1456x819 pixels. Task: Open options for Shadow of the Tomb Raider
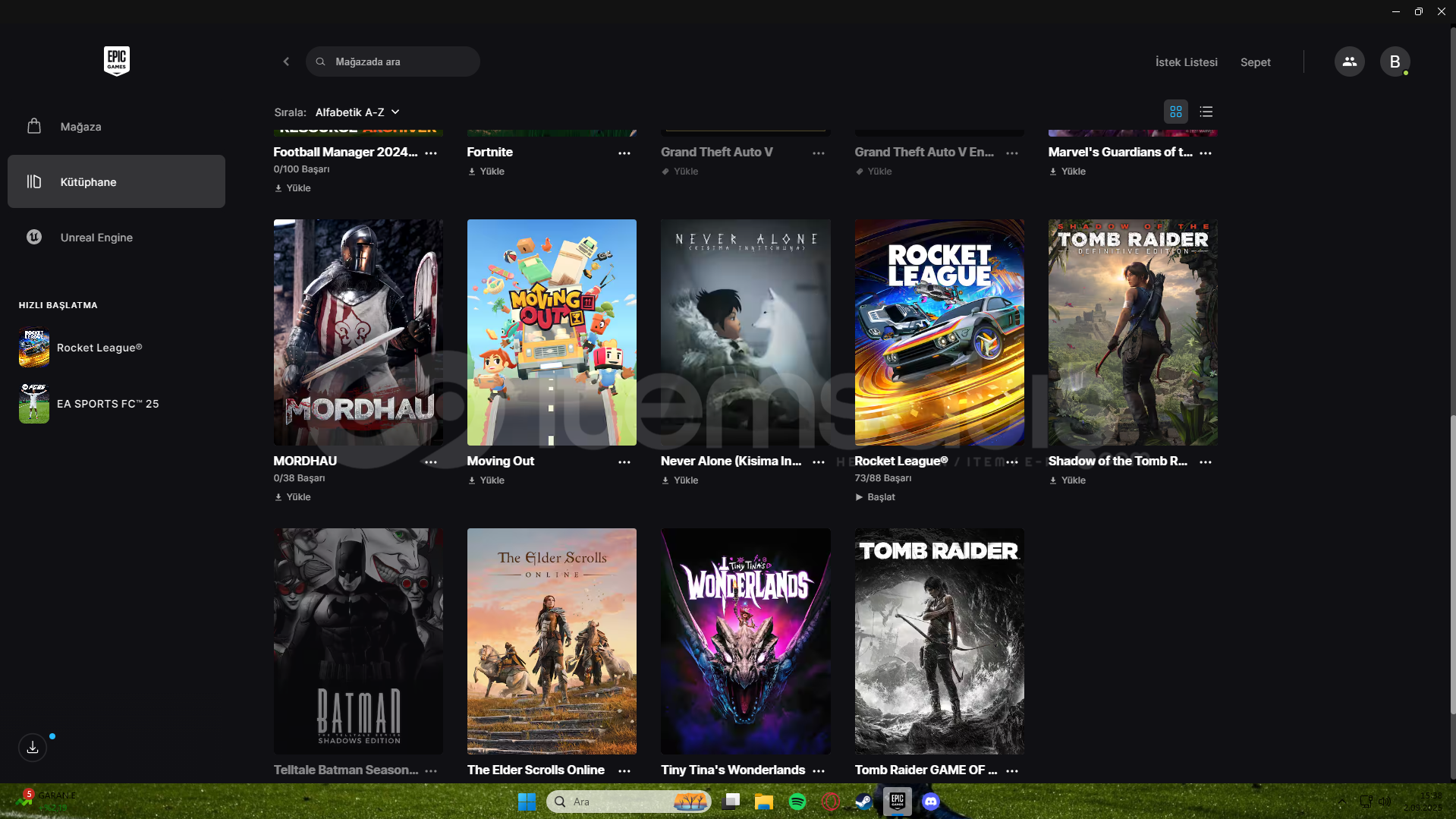coord(1206,461)
